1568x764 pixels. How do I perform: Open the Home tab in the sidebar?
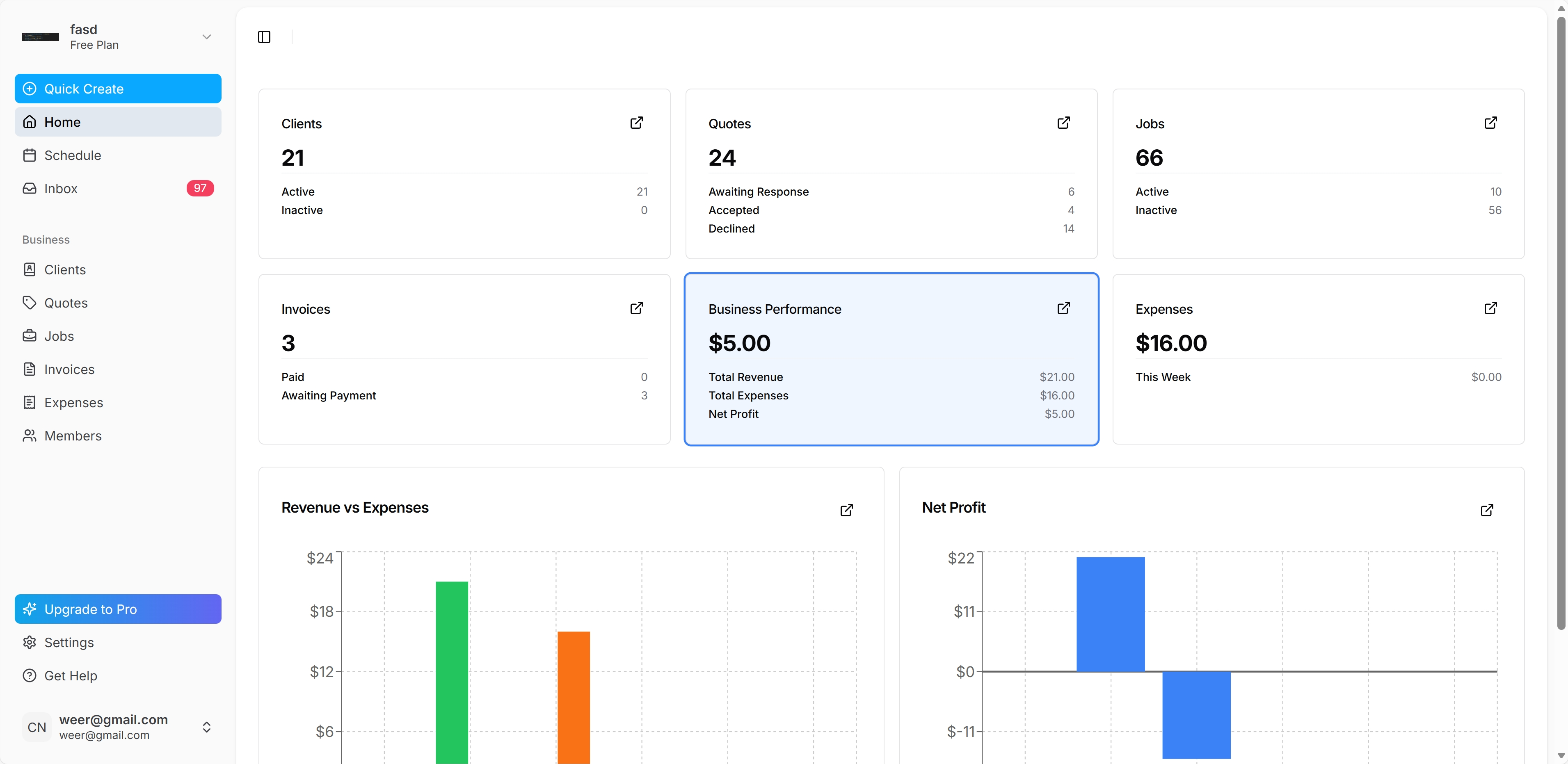point(62,122)
